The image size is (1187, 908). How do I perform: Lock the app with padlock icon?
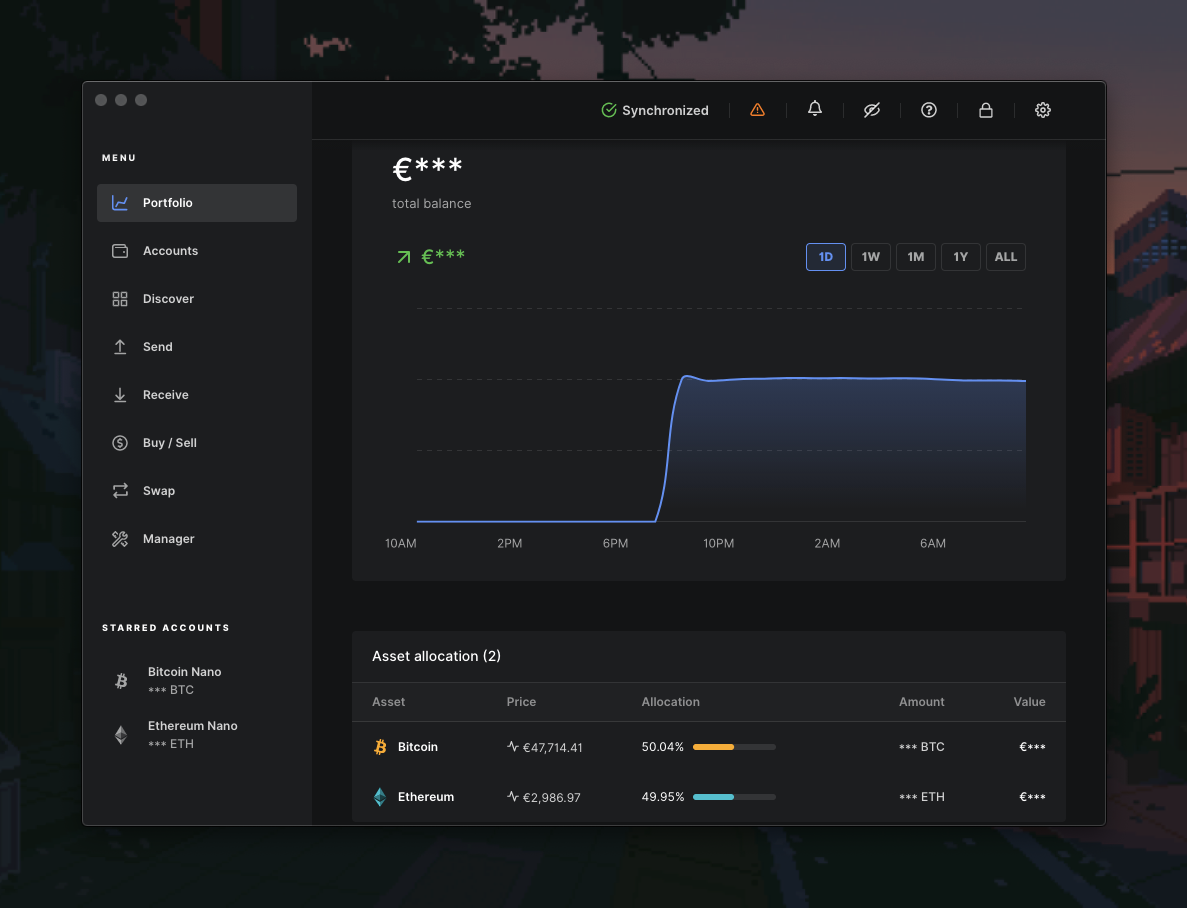[986, 110]
